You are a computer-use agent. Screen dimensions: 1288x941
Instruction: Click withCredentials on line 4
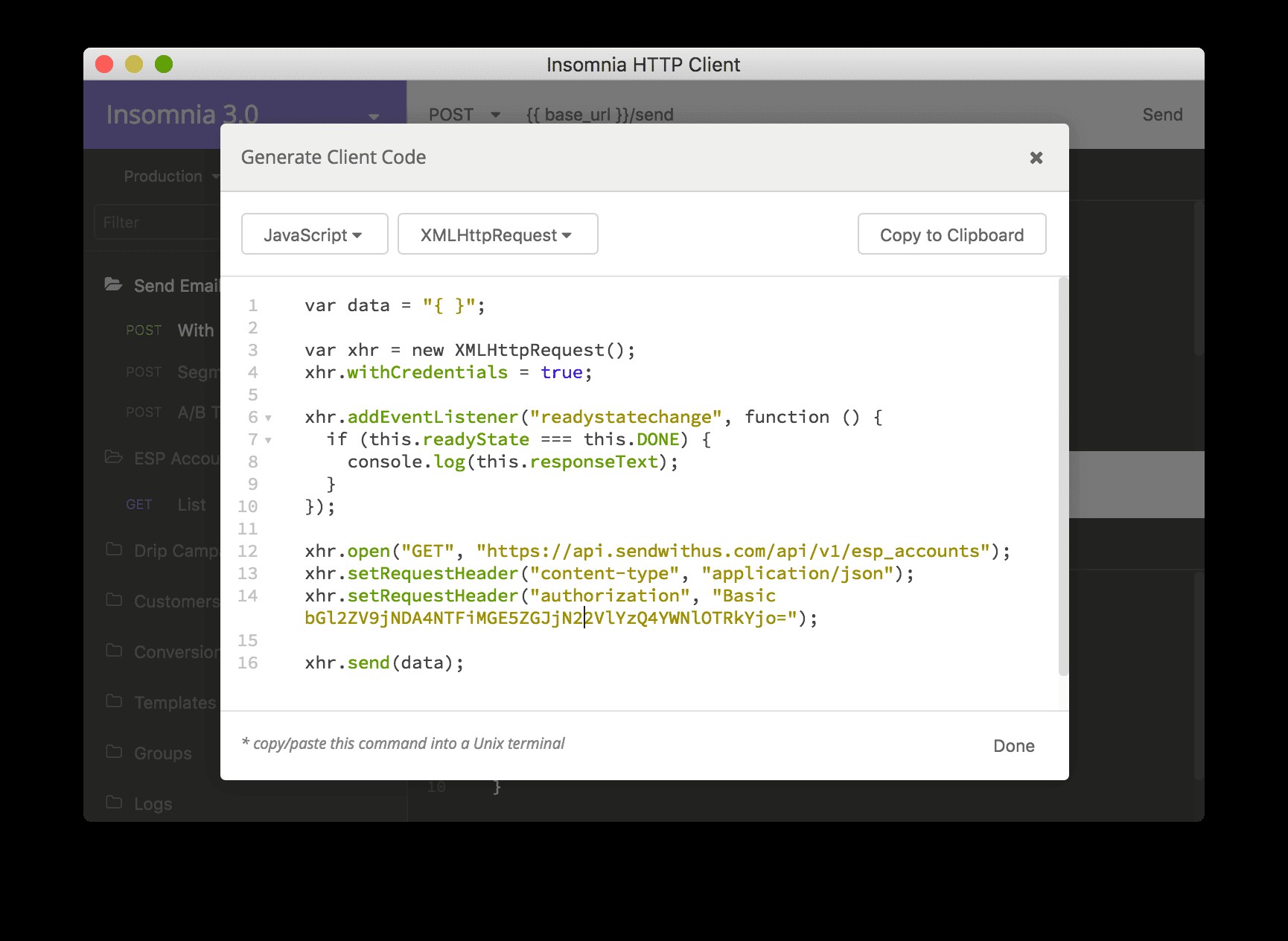coord(427,373)
